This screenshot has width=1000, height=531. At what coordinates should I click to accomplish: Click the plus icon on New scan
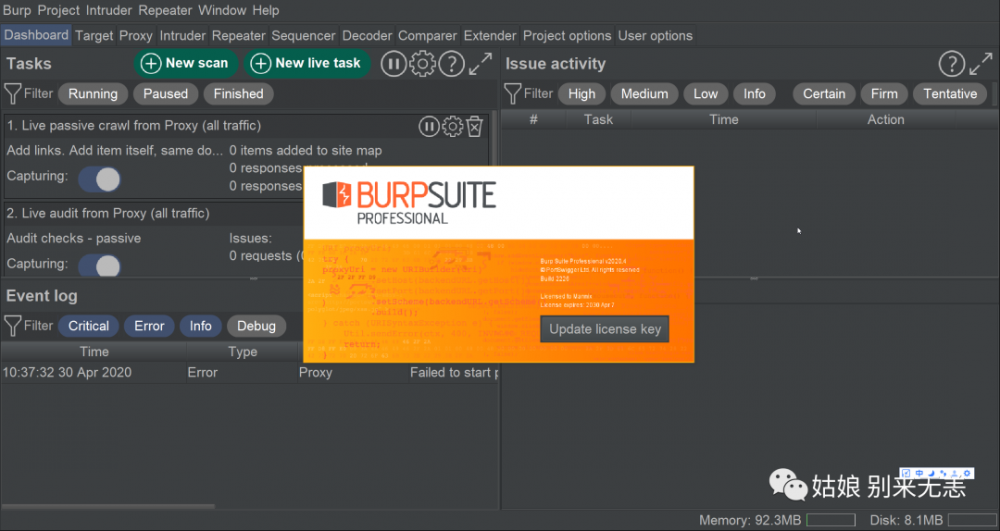coord(151,63)
